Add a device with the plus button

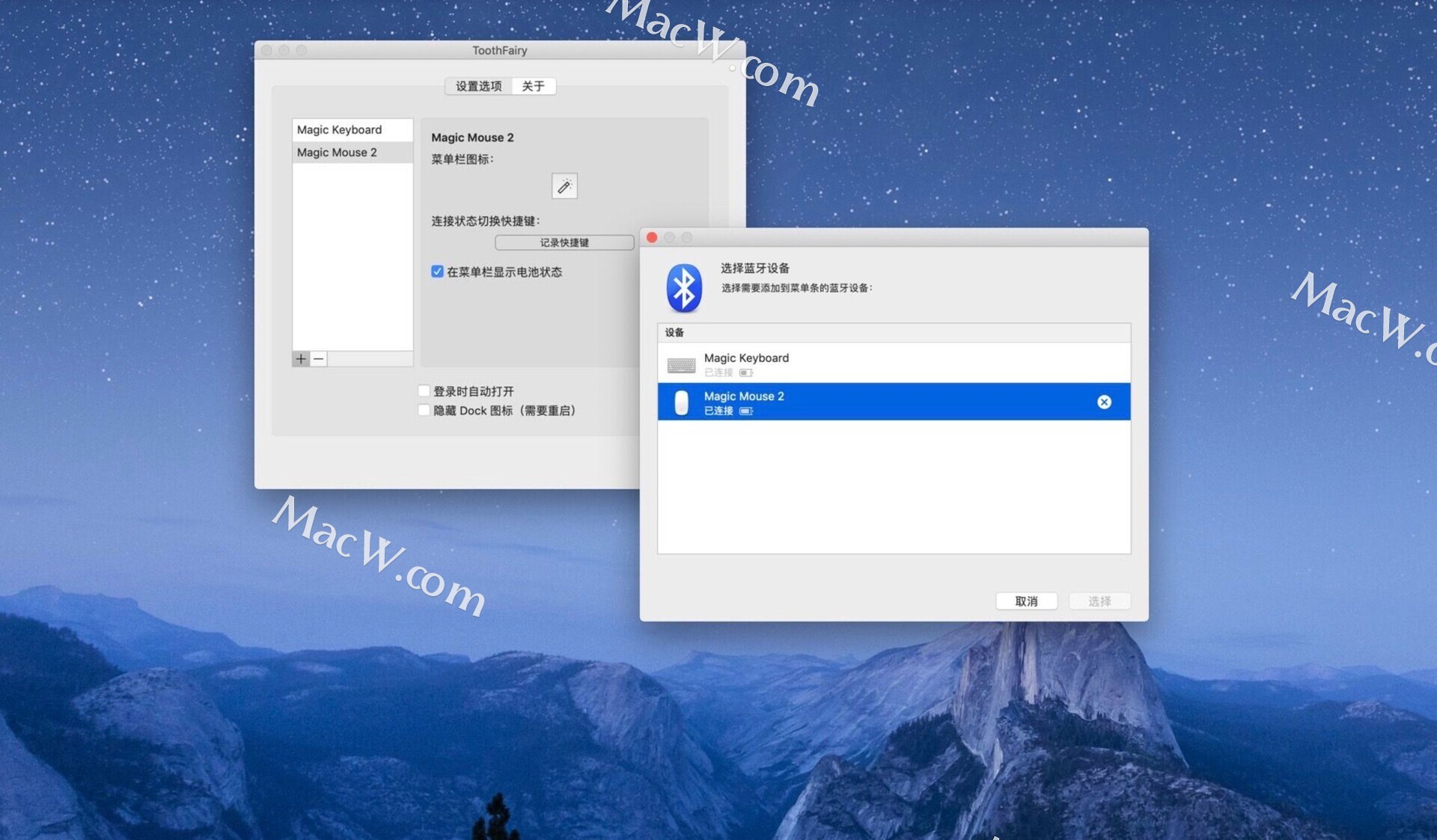[x=301, y=359]
